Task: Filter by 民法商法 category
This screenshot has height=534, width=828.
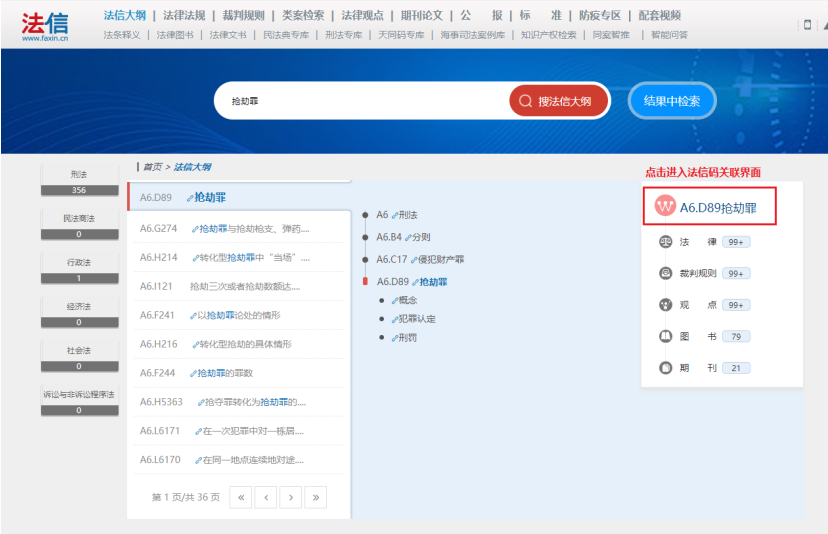Action: pos(79,224)
